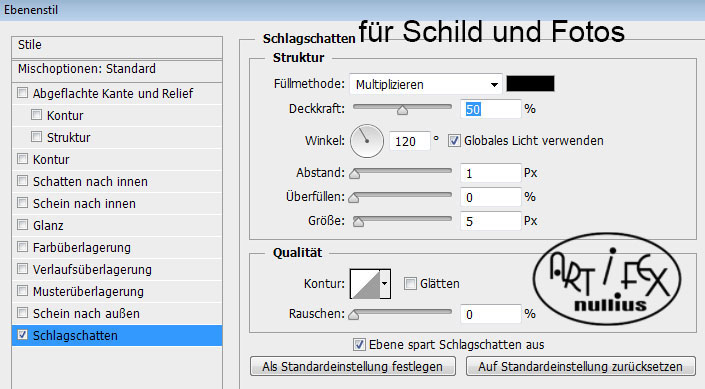Toggle Globales Licht verwenden checkbox
The height and width of the screenshot is (389, 705).
454,141
